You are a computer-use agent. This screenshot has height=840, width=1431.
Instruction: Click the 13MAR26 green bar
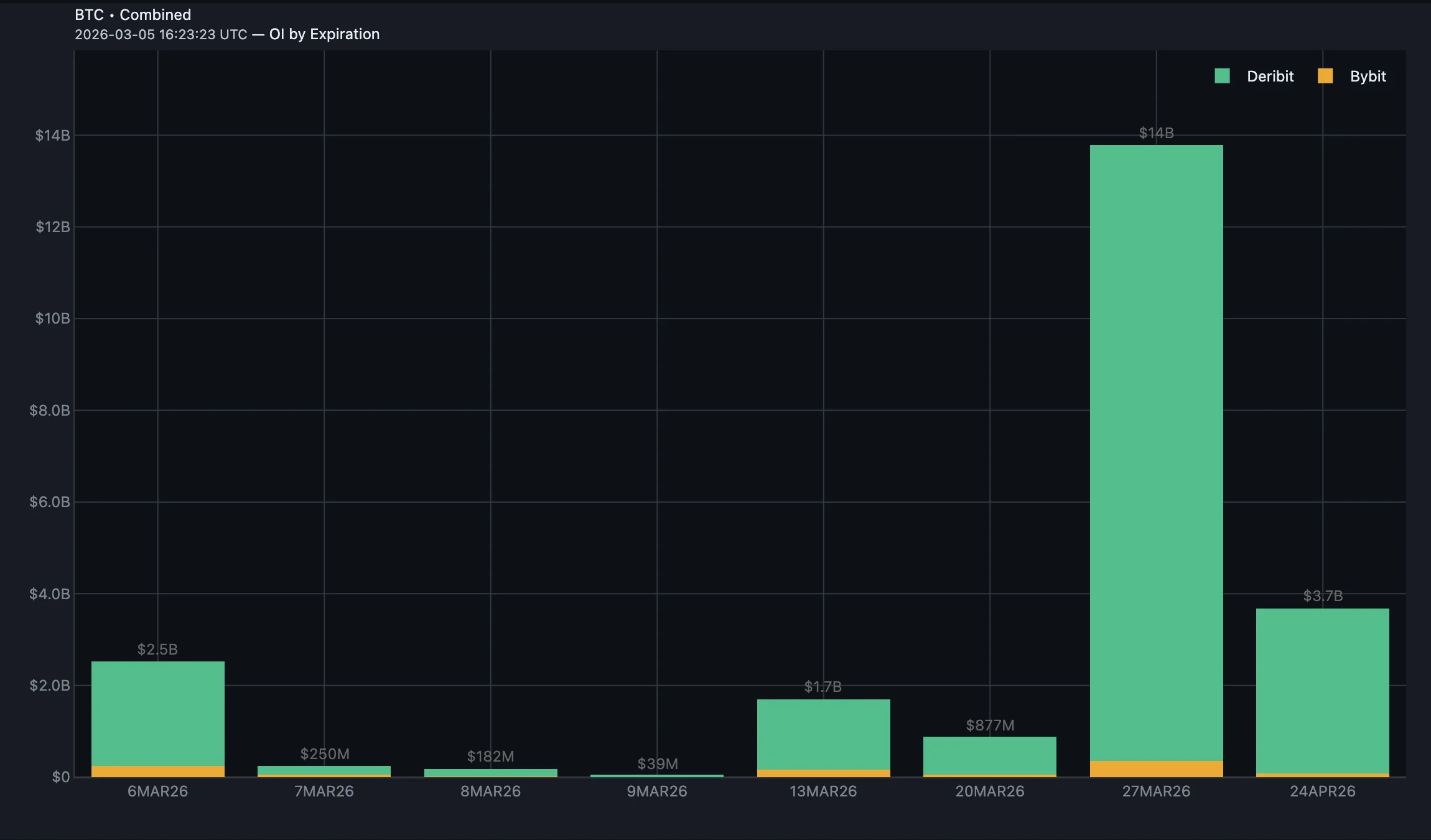[823, 734]
